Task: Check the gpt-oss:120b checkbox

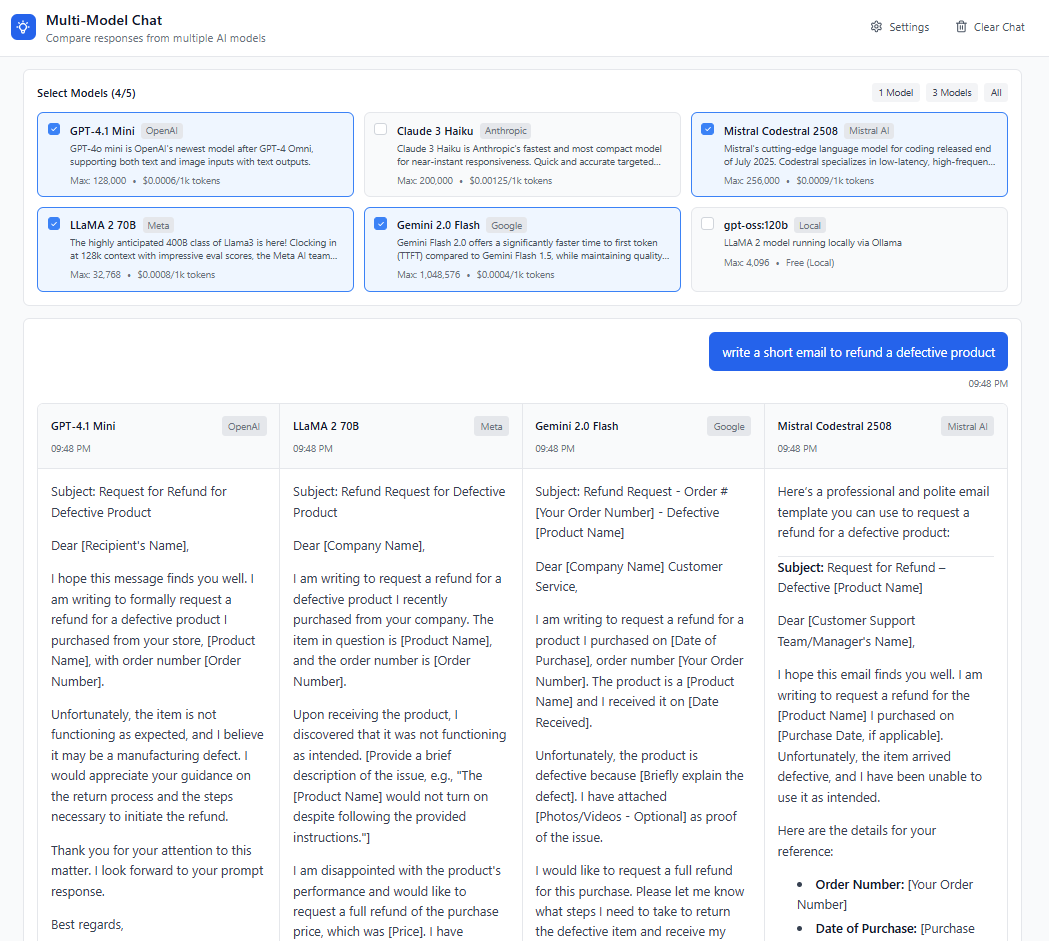Action: pos(708,224)
